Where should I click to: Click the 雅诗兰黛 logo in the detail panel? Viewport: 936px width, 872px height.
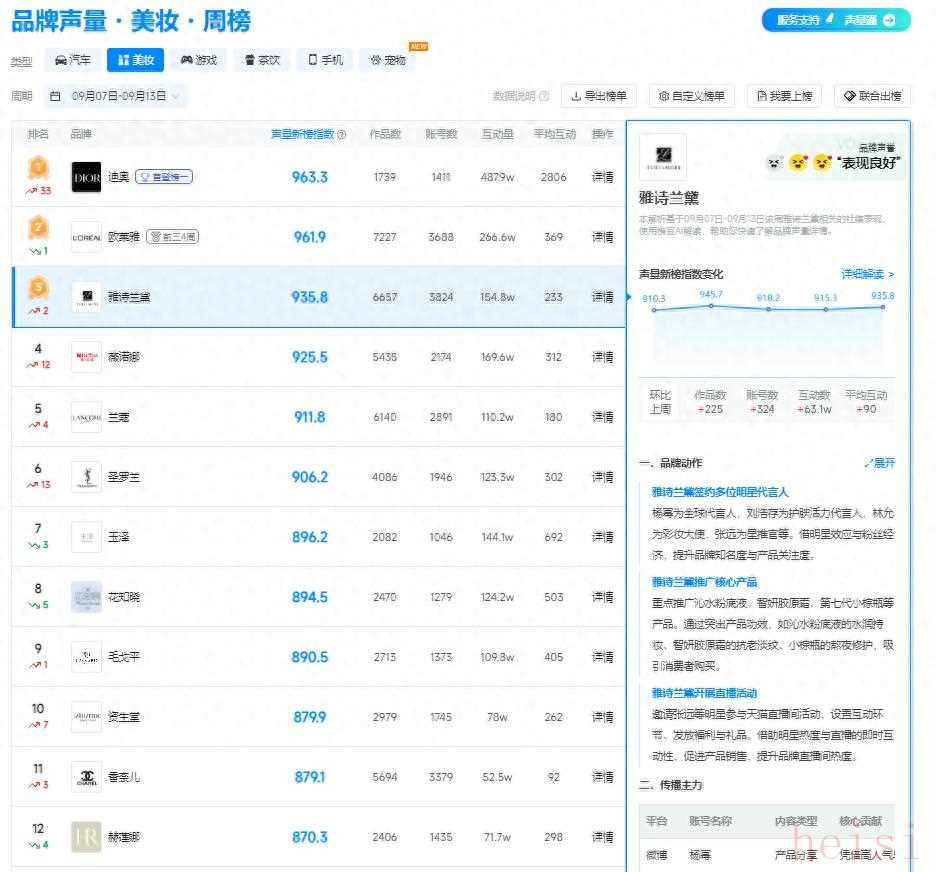663,157
